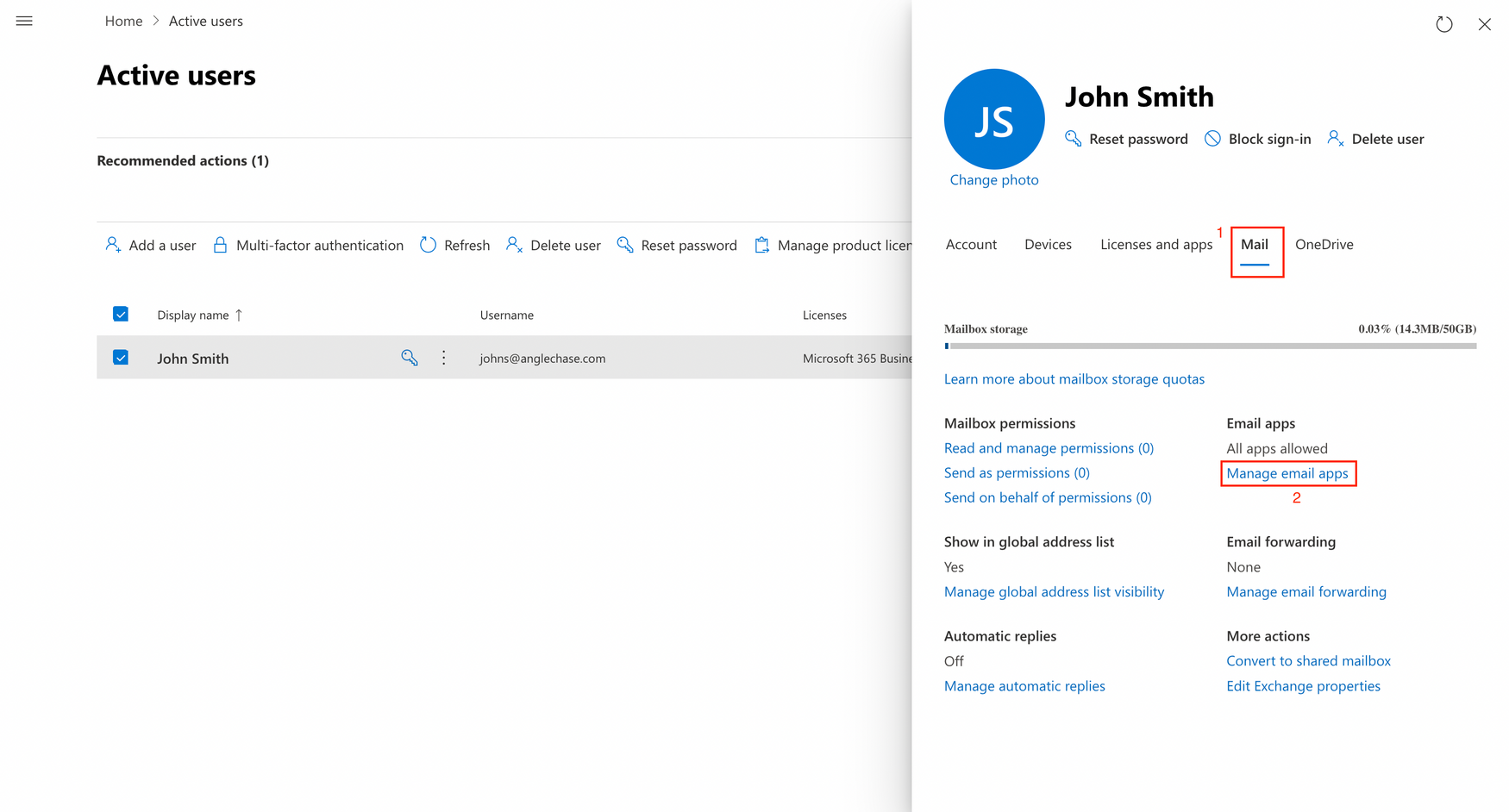Click the panel Delete user icon
The width and height of the screenshot is (1509, 812).
click(x=1336, y=139)
